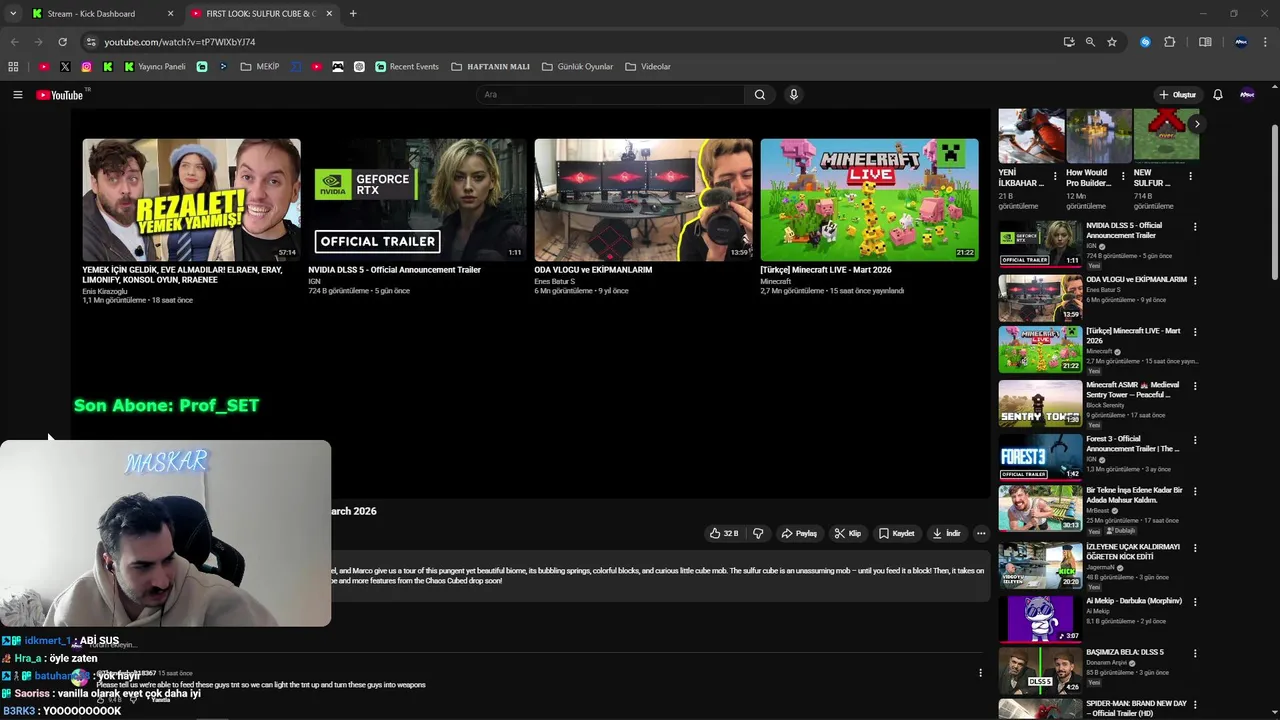The image size is (1280, 720).
Task: Click the İndir download button
Action: click(946, 534)
